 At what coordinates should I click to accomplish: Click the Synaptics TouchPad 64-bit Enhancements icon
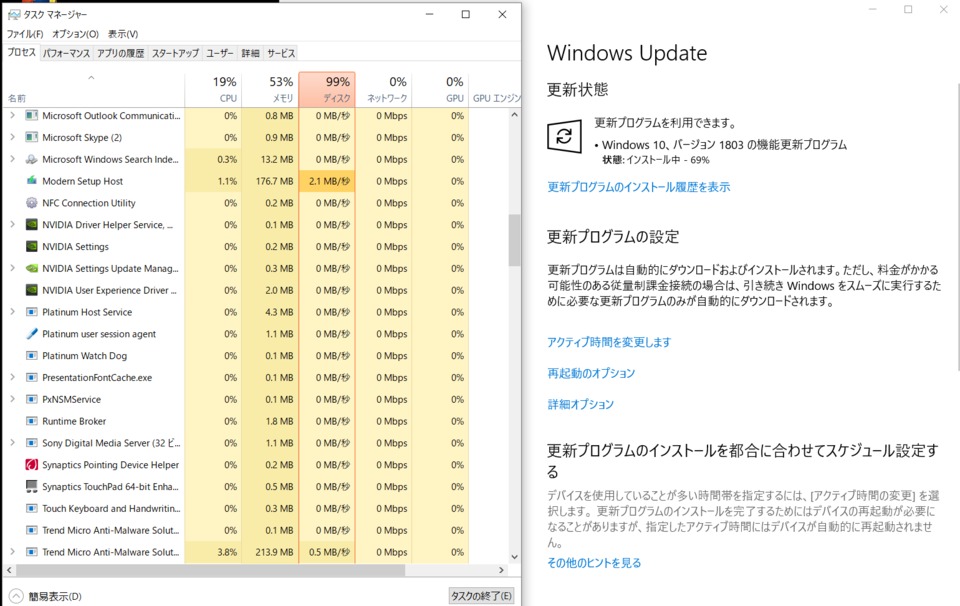(32, 487)
